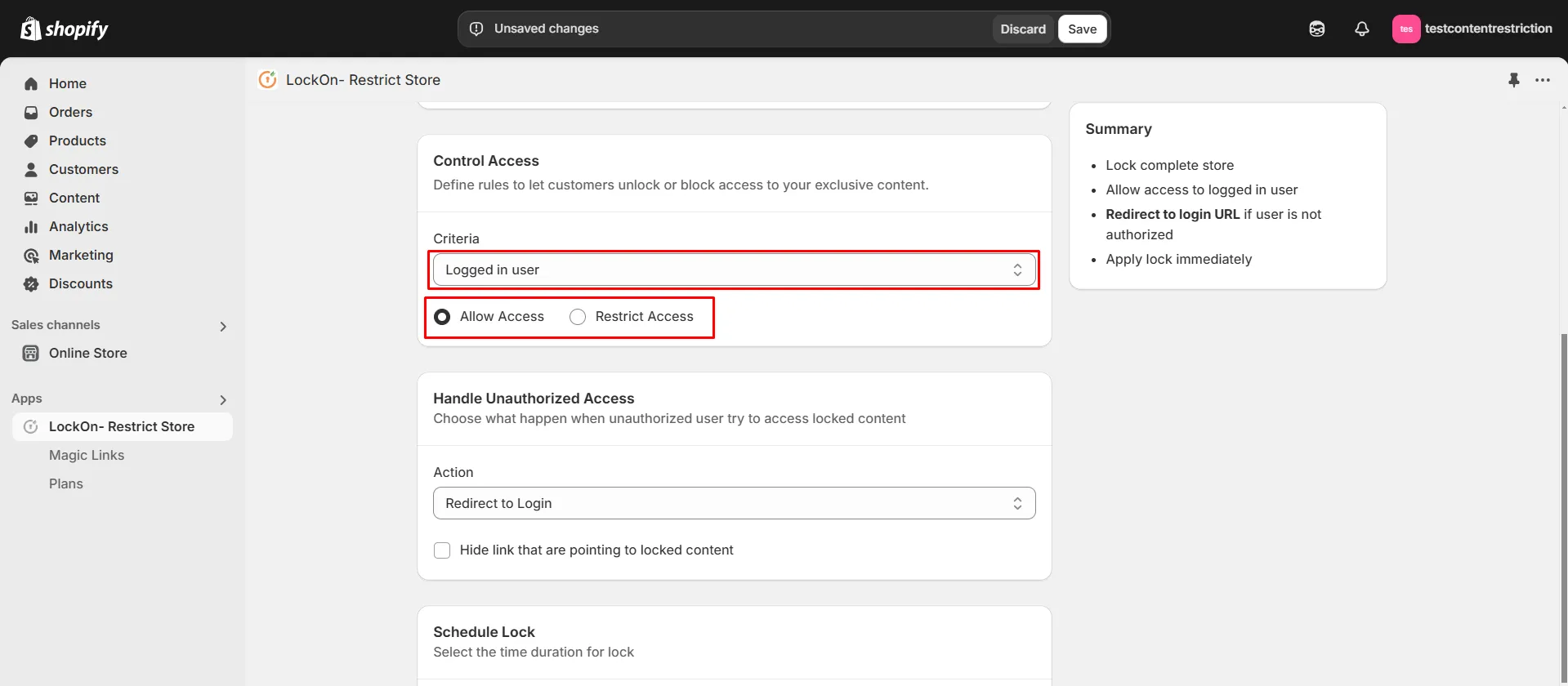Open the Action Redirect to Login dropdown
Viewport: 1568px width, 686px height.
[734, 504]
